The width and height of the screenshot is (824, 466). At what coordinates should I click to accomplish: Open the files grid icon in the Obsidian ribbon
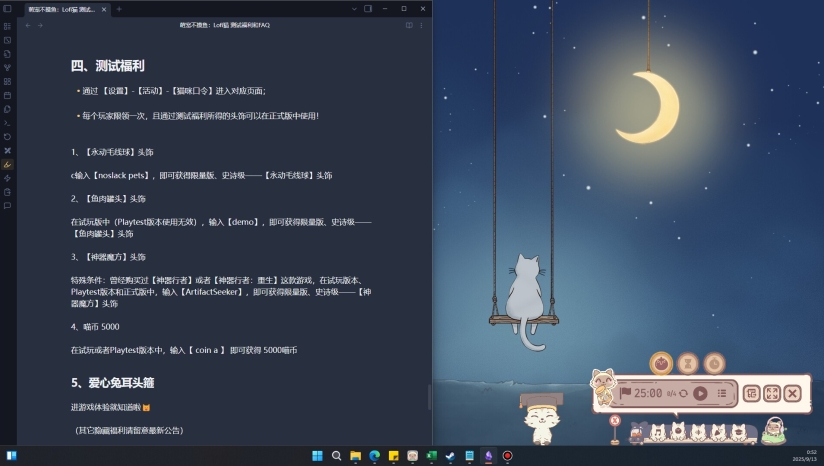coord(7,26)
